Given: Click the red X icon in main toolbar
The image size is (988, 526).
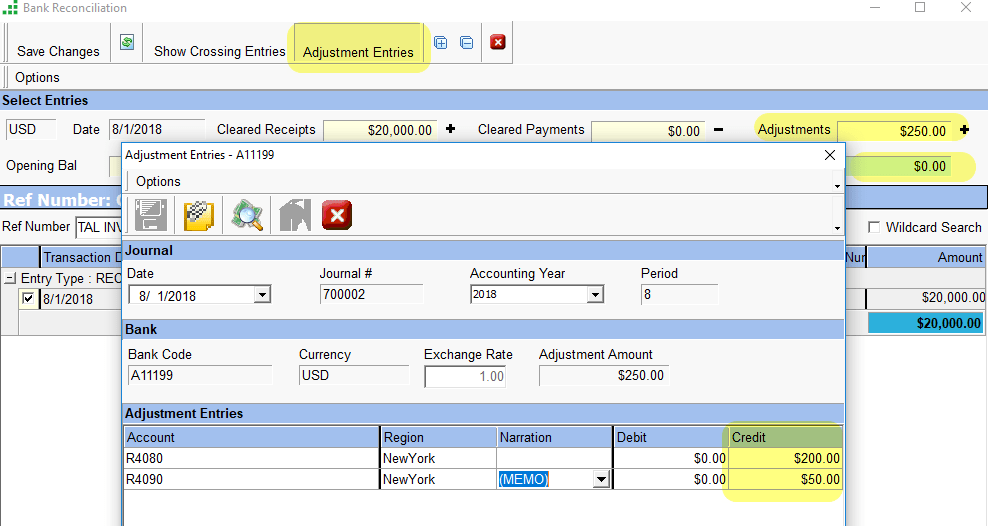Looking at the screenshot, I should 497,42.
